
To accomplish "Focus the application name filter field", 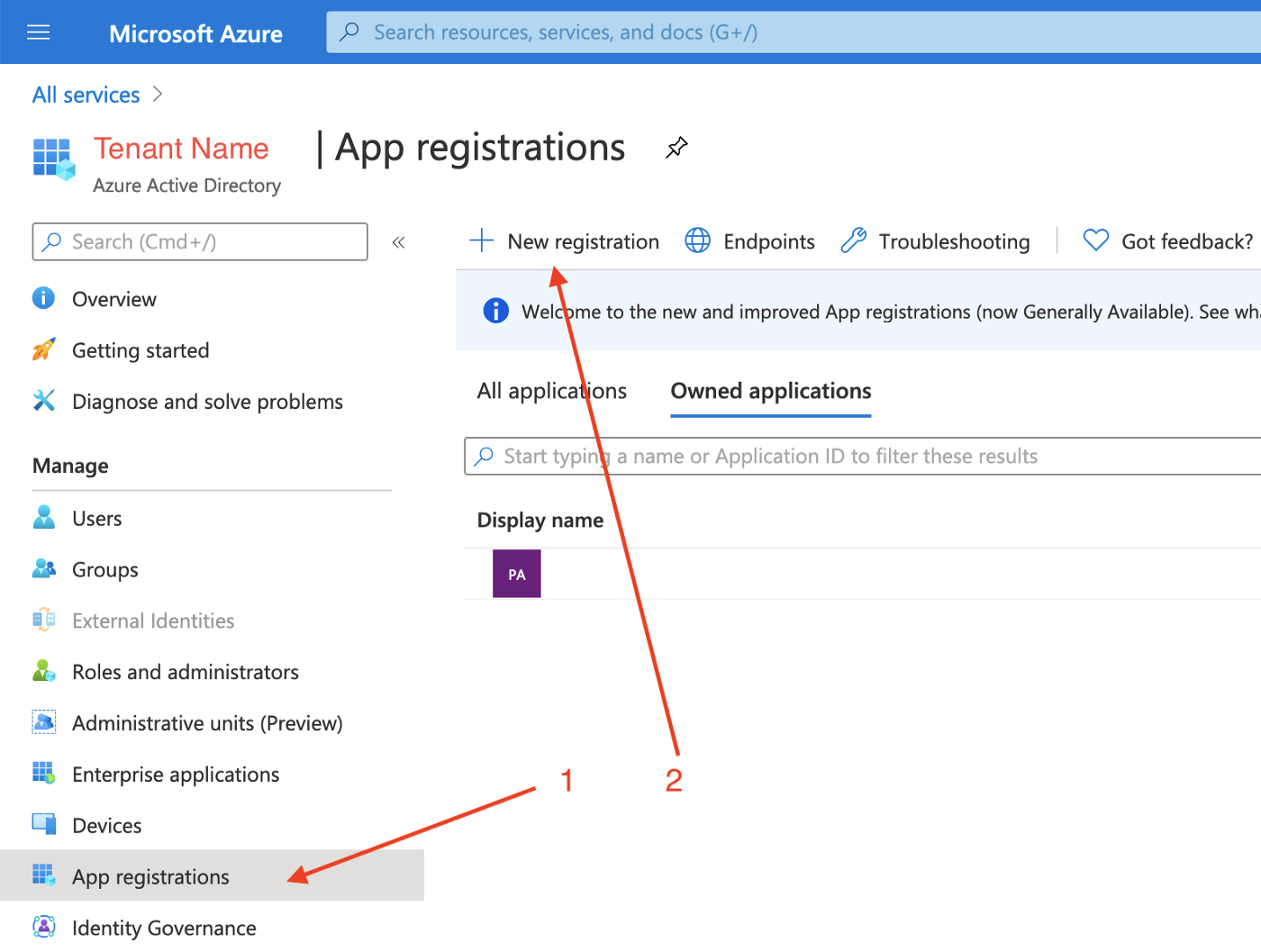I will [863, 456].
